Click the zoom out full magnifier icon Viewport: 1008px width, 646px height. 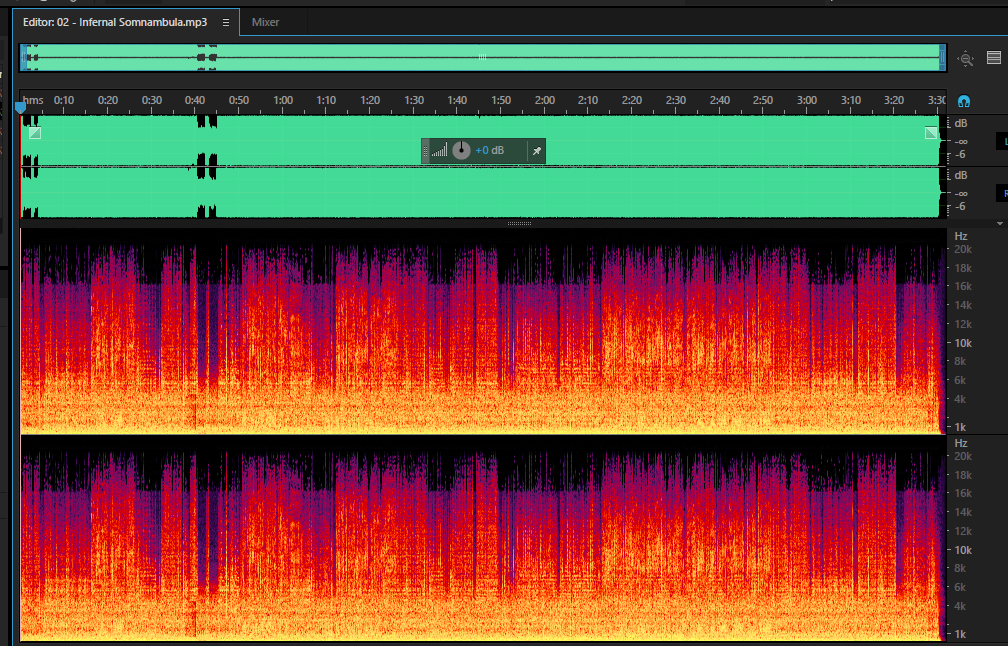tap(966, 58)
